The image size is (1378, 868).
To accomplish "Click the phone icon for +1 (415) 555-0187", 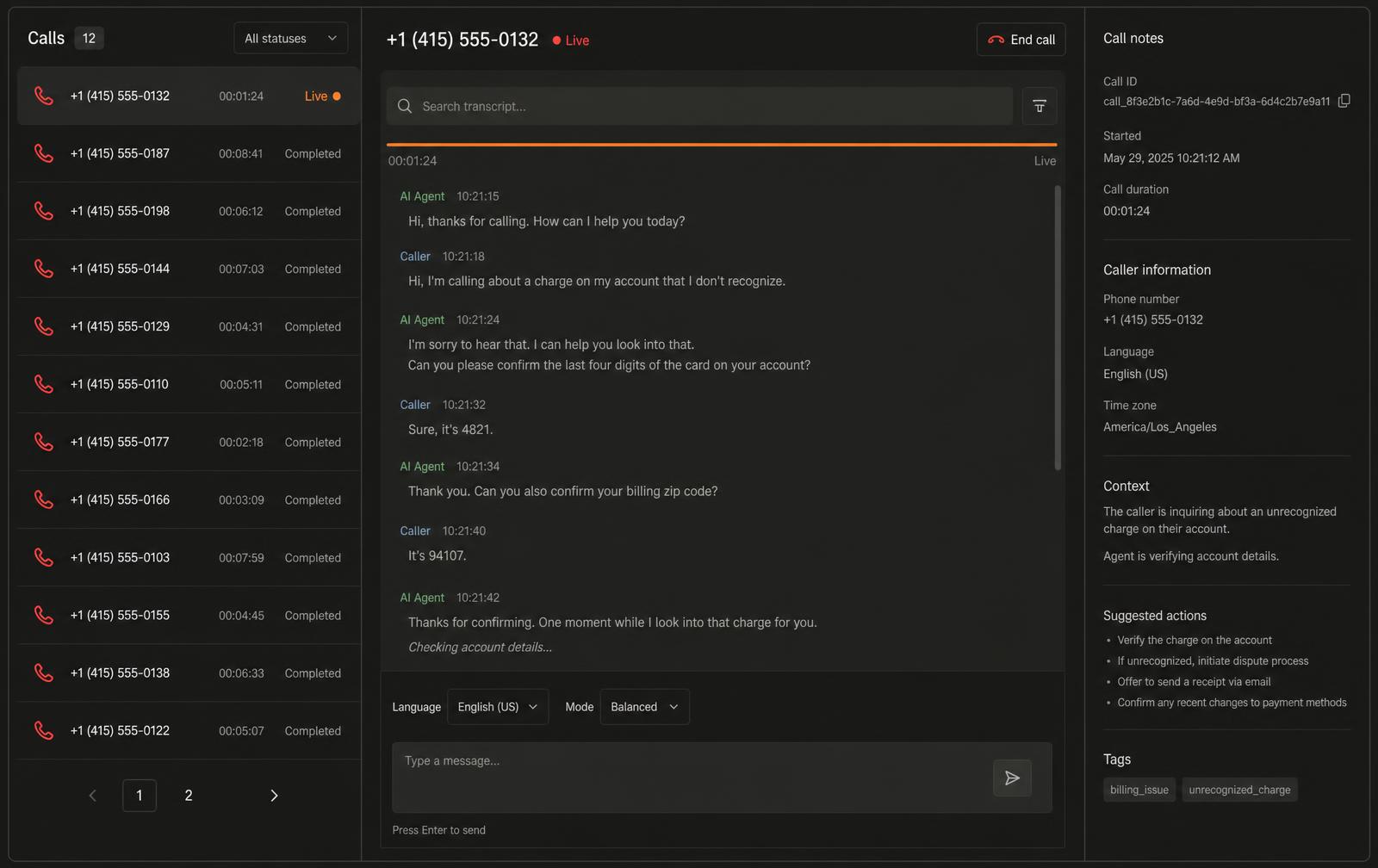I will point(43,153).
